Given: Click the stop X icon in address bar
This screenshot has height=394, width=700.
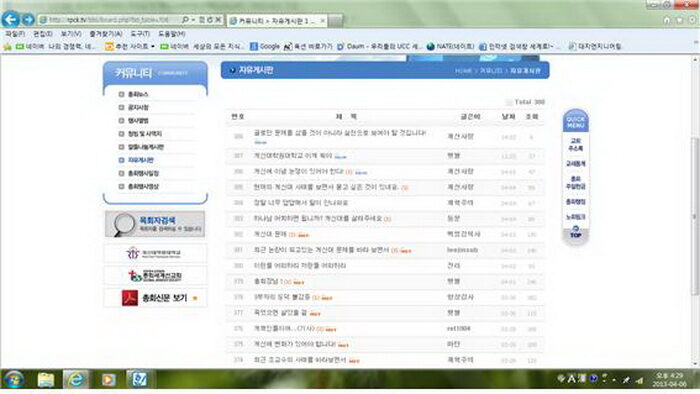Looking at the screenshot, I should pyautogui.click(x=218, y=20).
